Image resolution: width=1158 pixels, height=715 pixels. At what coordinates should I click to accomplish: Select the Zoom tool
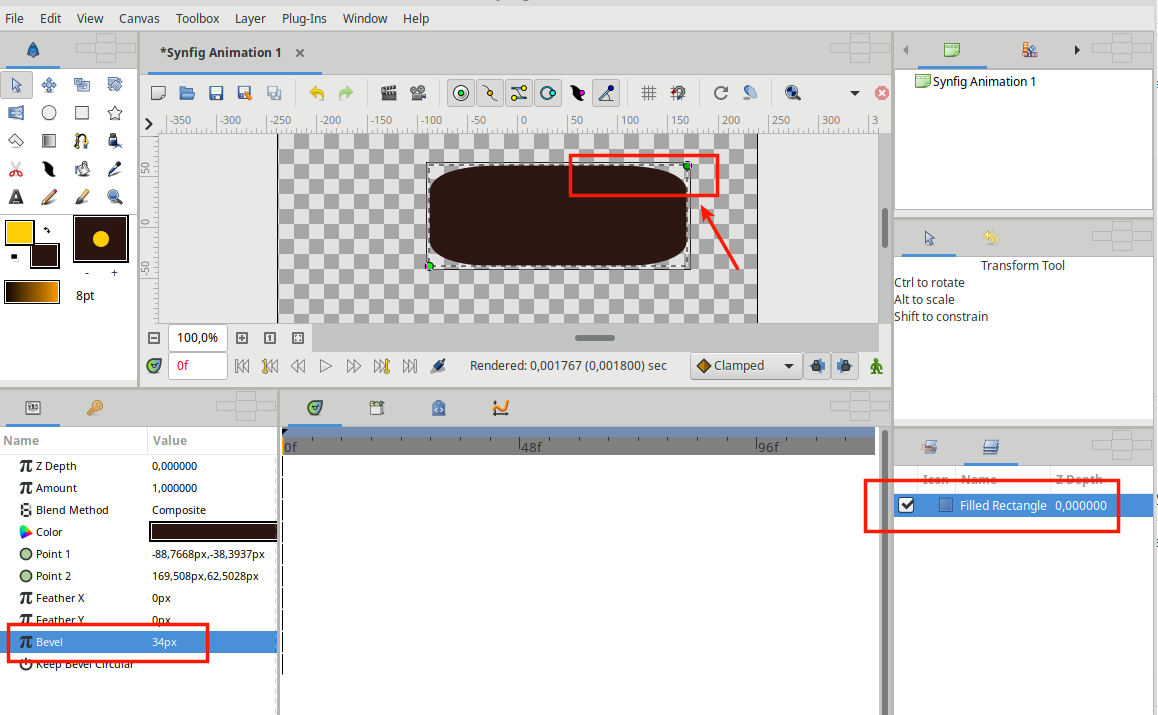coord(114,196)
